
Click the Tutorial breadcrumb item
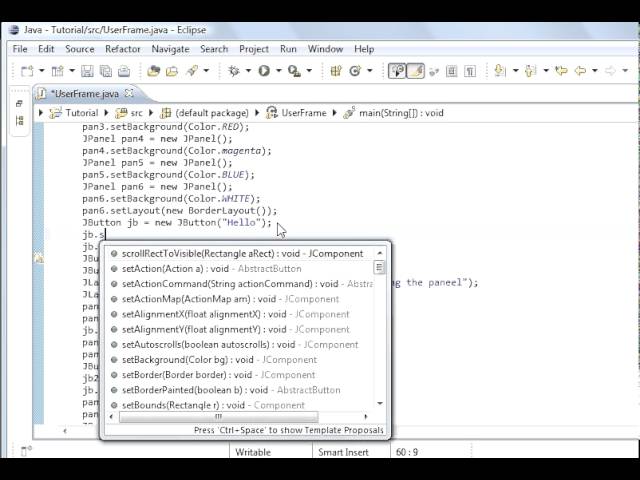74,113
